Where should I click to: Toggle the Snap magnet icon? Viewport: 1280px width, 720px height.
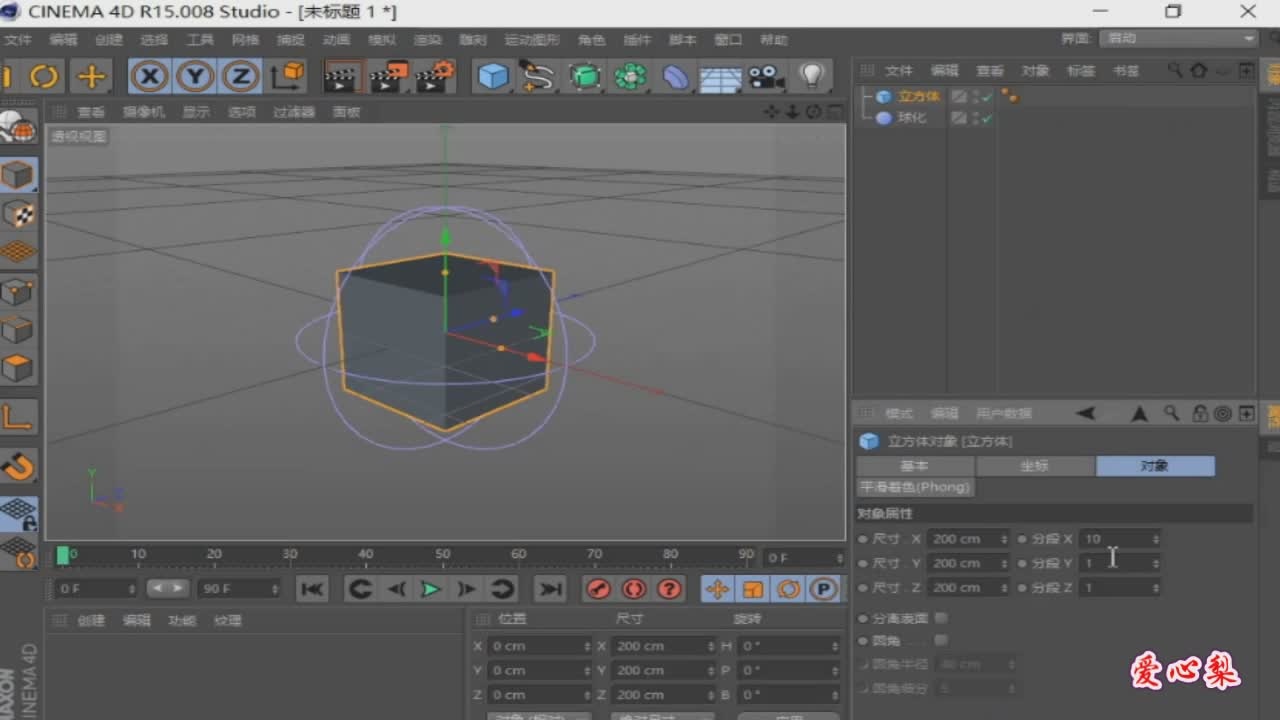pos(18,466)
